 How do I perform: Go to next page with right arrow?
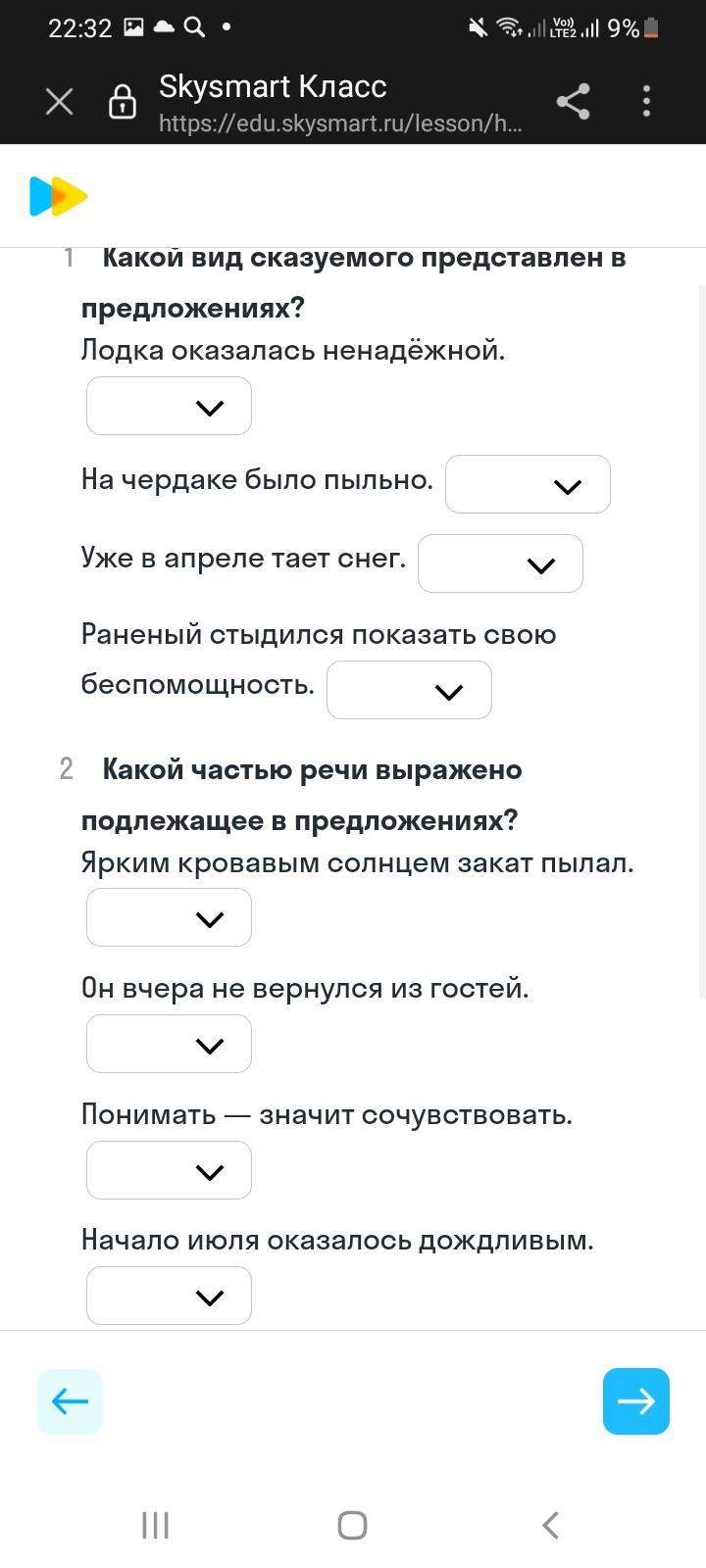coord(636,1401)
